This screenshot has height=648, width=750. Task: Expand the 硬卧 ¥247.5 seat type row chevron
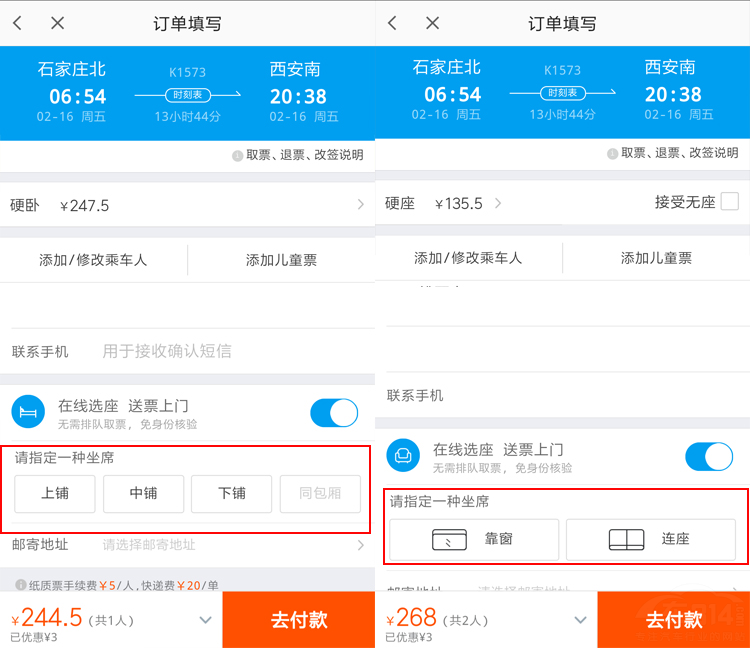coord(360,206)
